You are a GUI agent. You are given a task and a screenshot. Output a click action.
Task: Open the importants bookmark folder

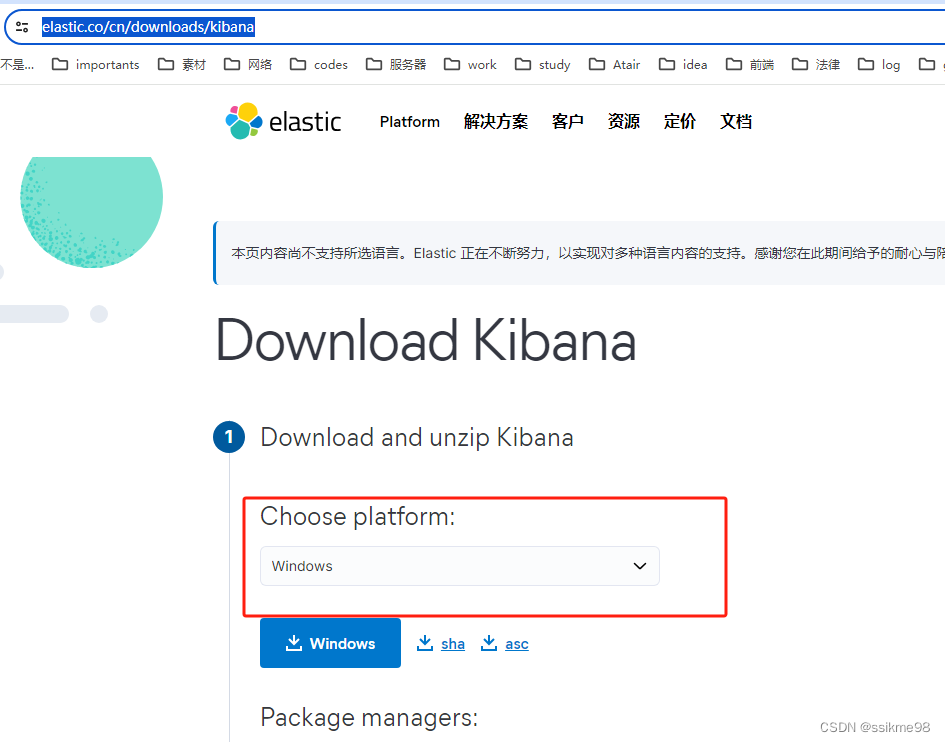pos(96,64)
